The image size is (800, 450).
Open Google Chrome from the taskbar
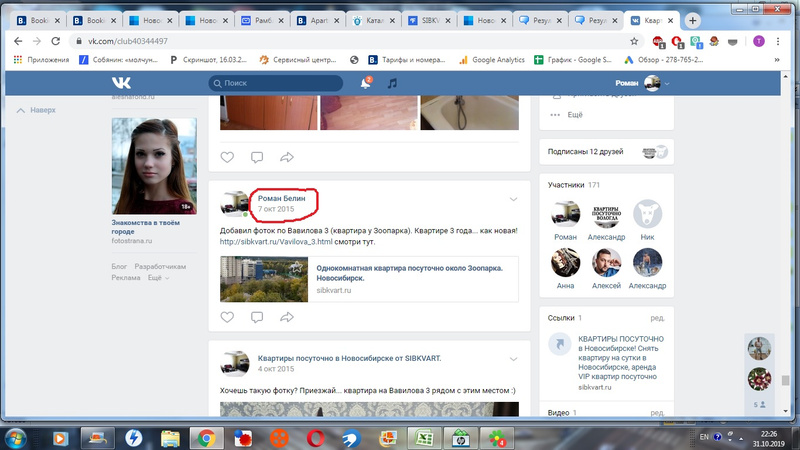click(205, 438)
